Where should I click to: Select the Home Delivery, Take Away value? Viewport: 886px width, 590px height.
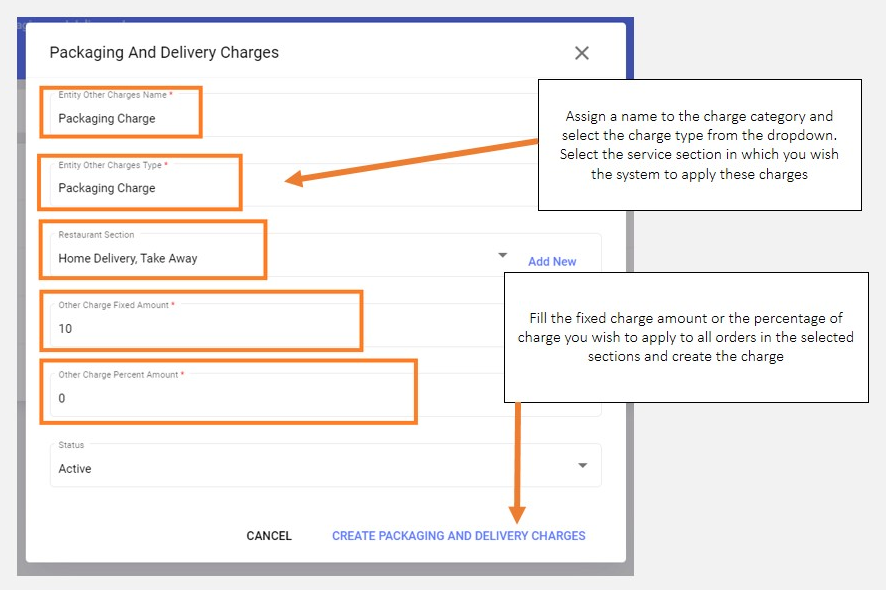point(128,258)
